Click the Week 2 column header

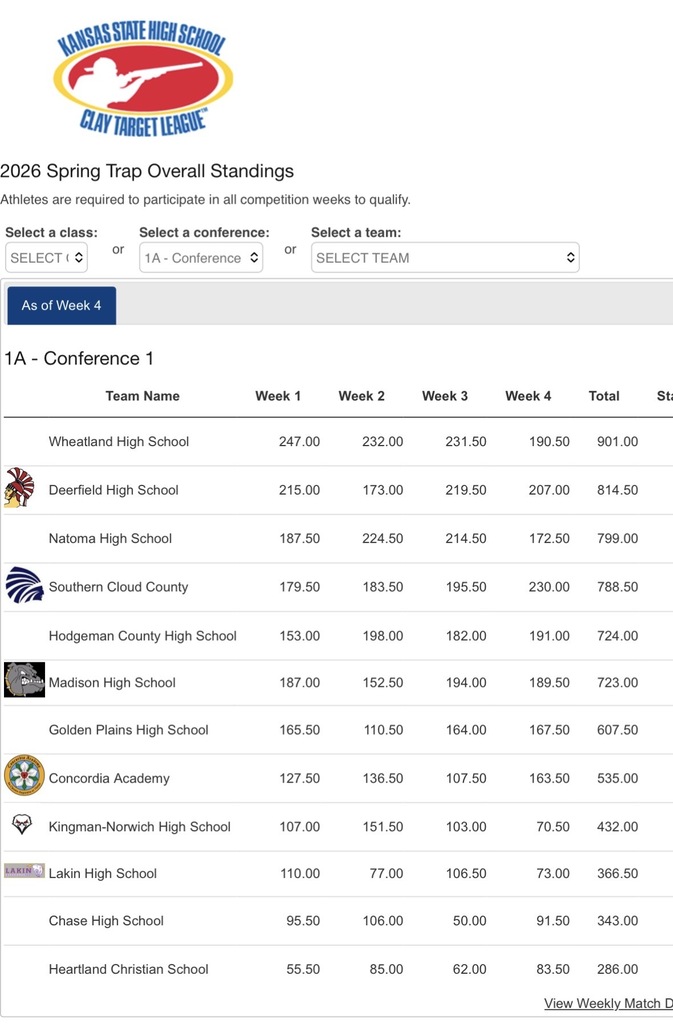tap(362, 396)
